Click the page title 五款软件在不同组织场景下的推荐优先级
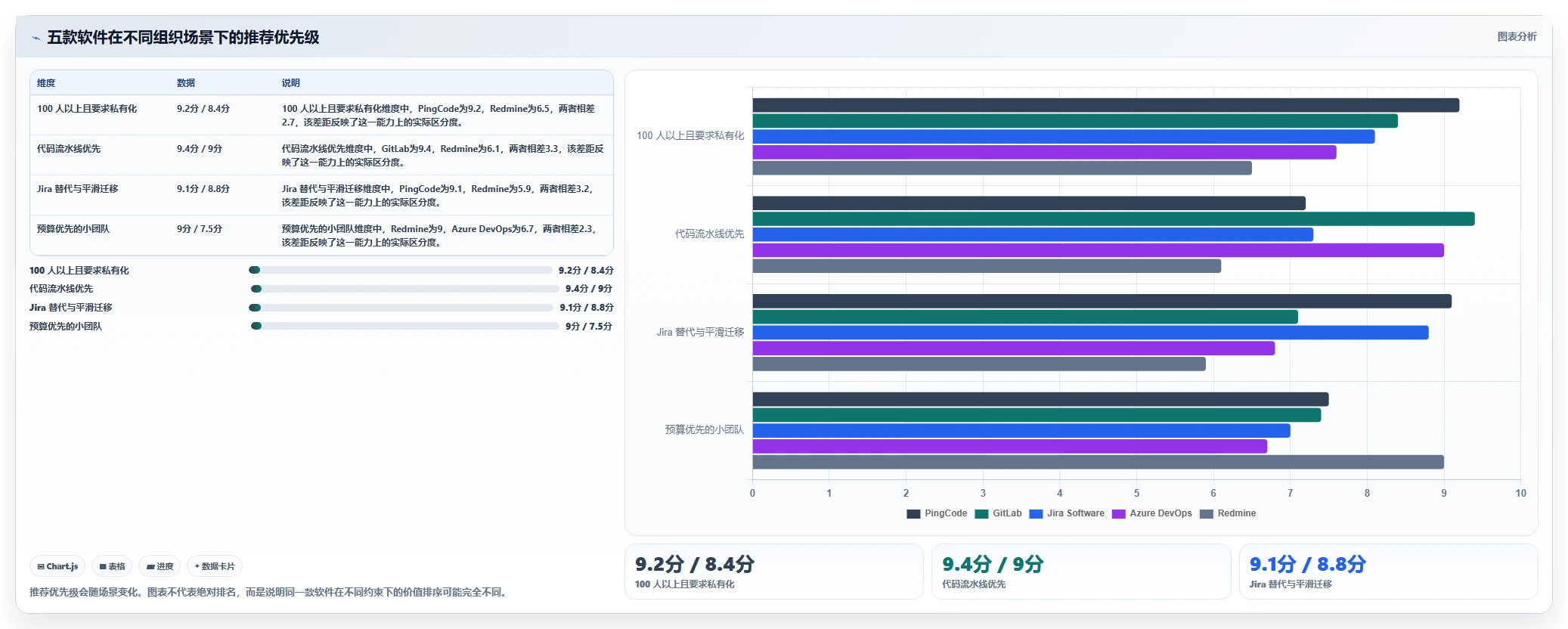1568x629 pixels. tap(183, 37)
